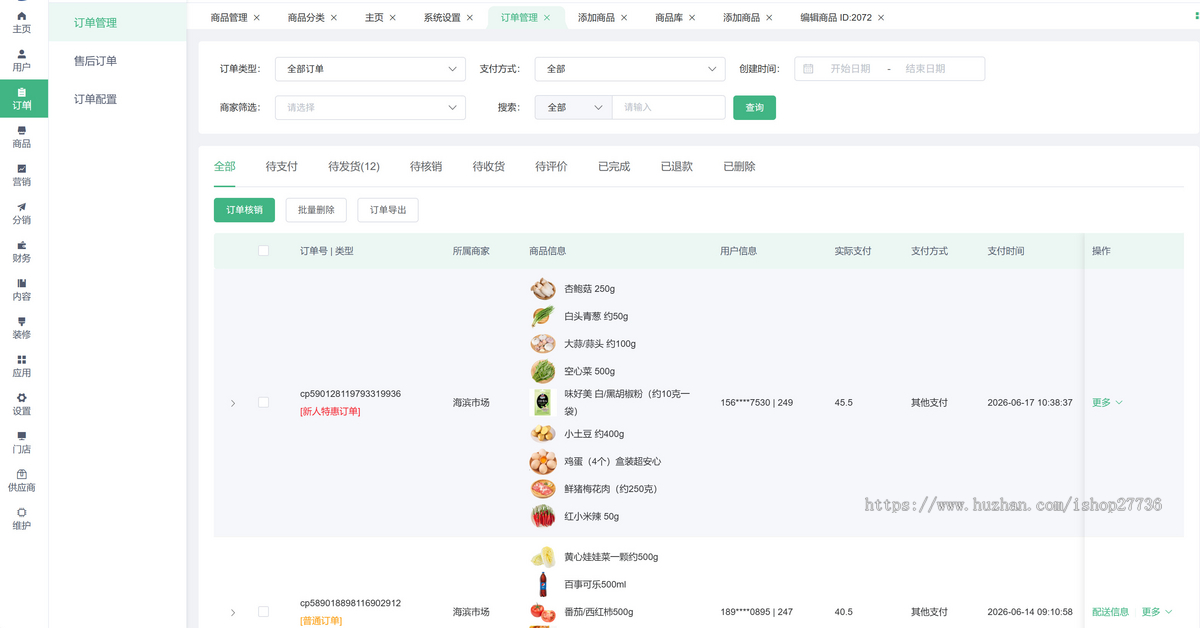Click the 红小米辣 50g product thumbnail

(x=543, y=516)
